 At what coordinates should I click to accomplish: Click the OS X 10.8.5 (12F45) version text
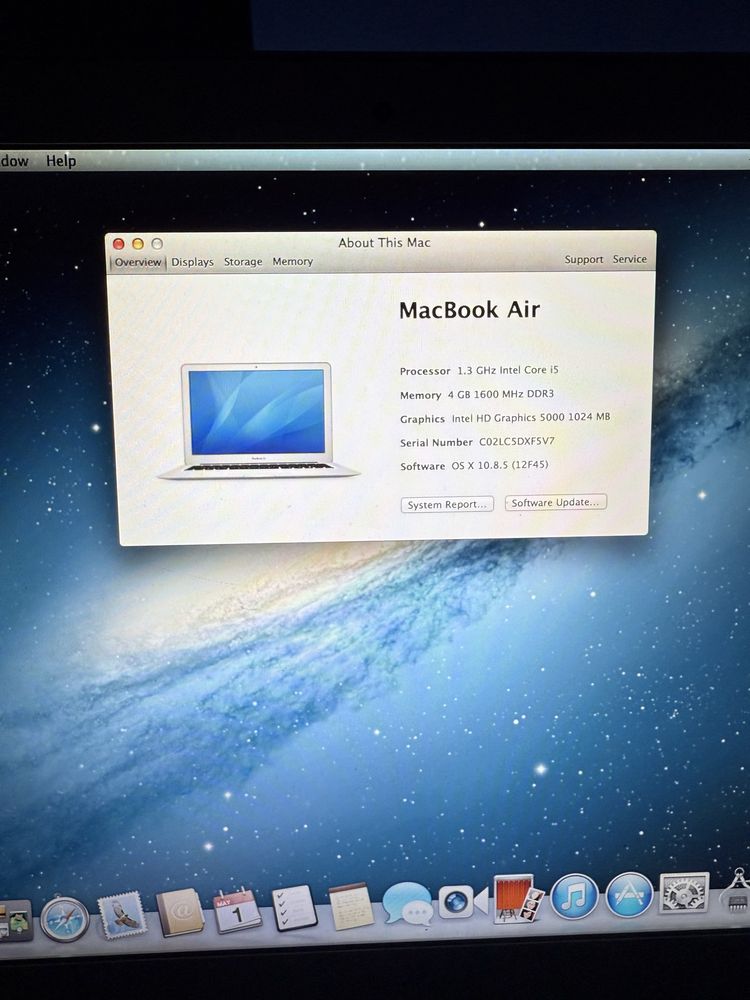[x=500, y=465]
